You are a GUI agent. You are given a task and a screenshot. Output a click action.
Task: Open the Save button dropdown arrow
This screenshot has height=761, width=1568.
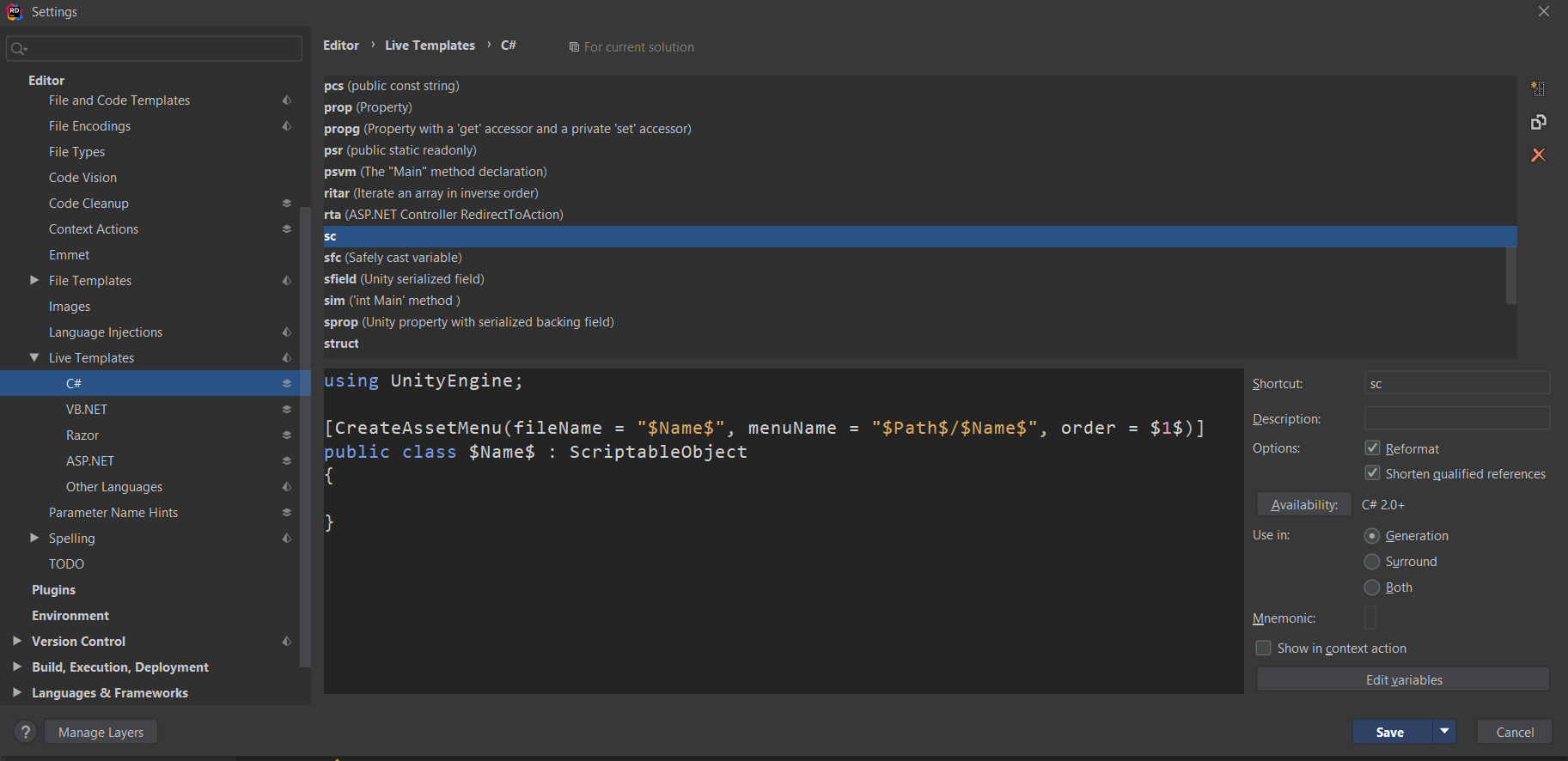coord(1444,732)
